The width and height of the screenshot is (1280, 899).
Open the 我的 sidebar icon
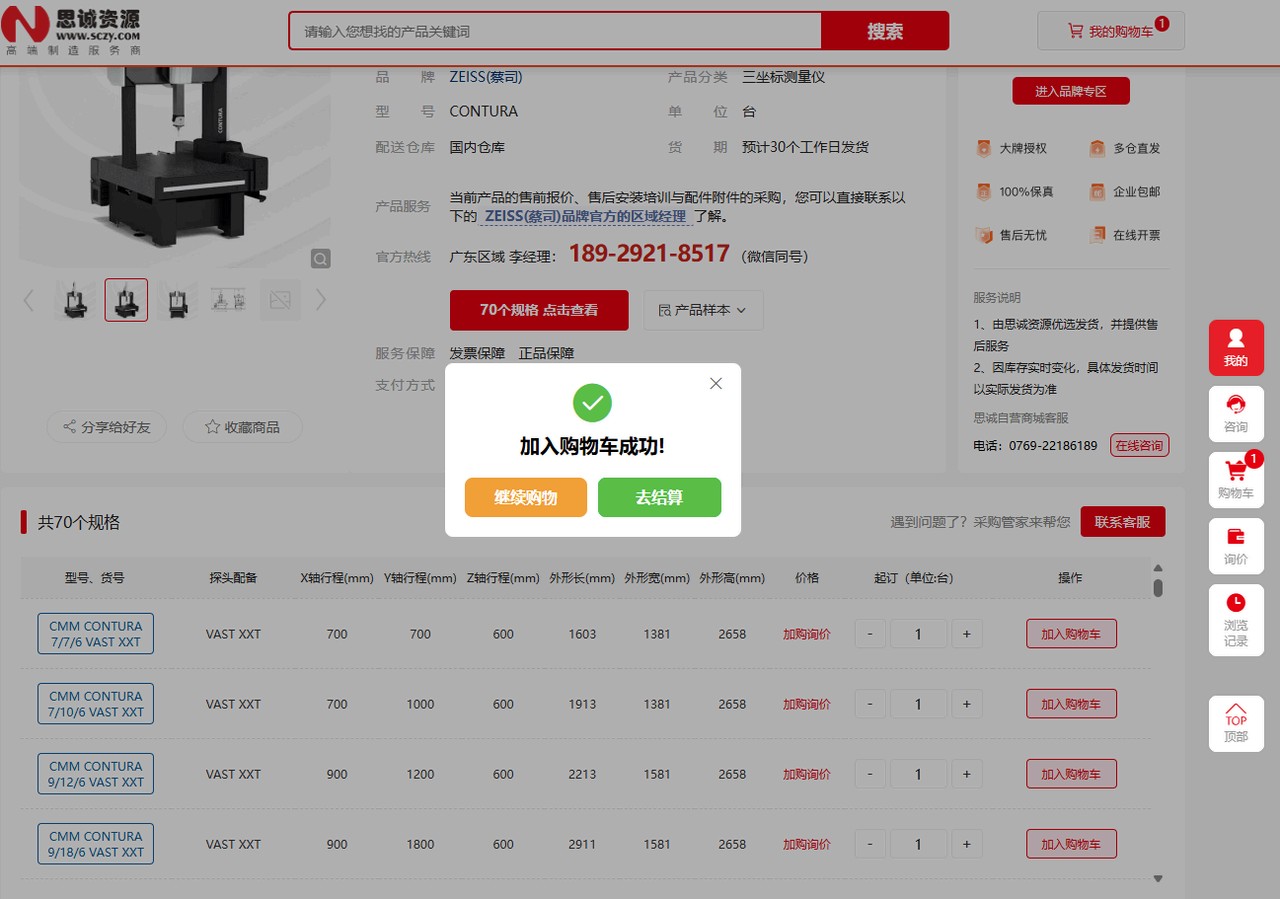1236,348
